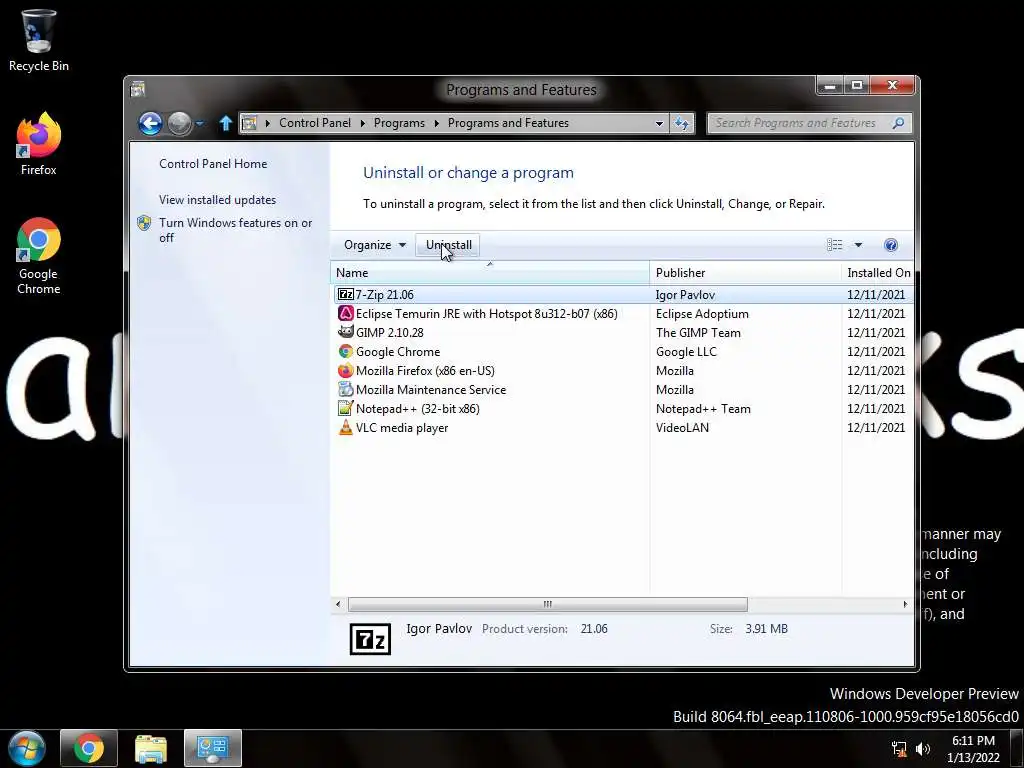This screenshot has width=1024, height=768.
Task: Click the search magnifier icon
Action: pos(899,123)
